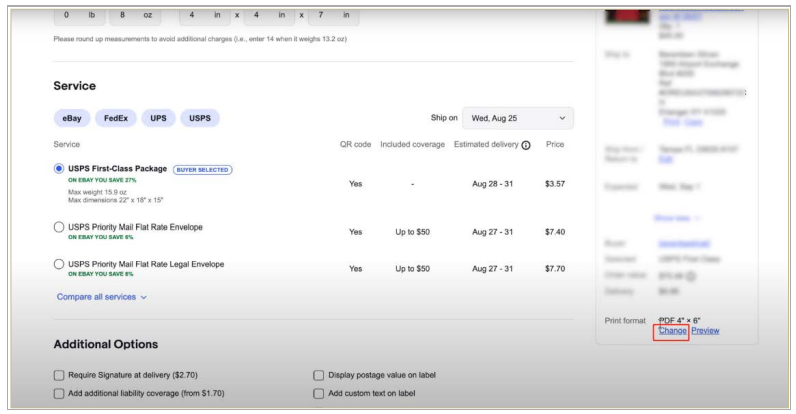The width and height of the screenshot is (796, 414).
Task: Click PDF 4" × 6" print format text
Action: tap(679, 320)
